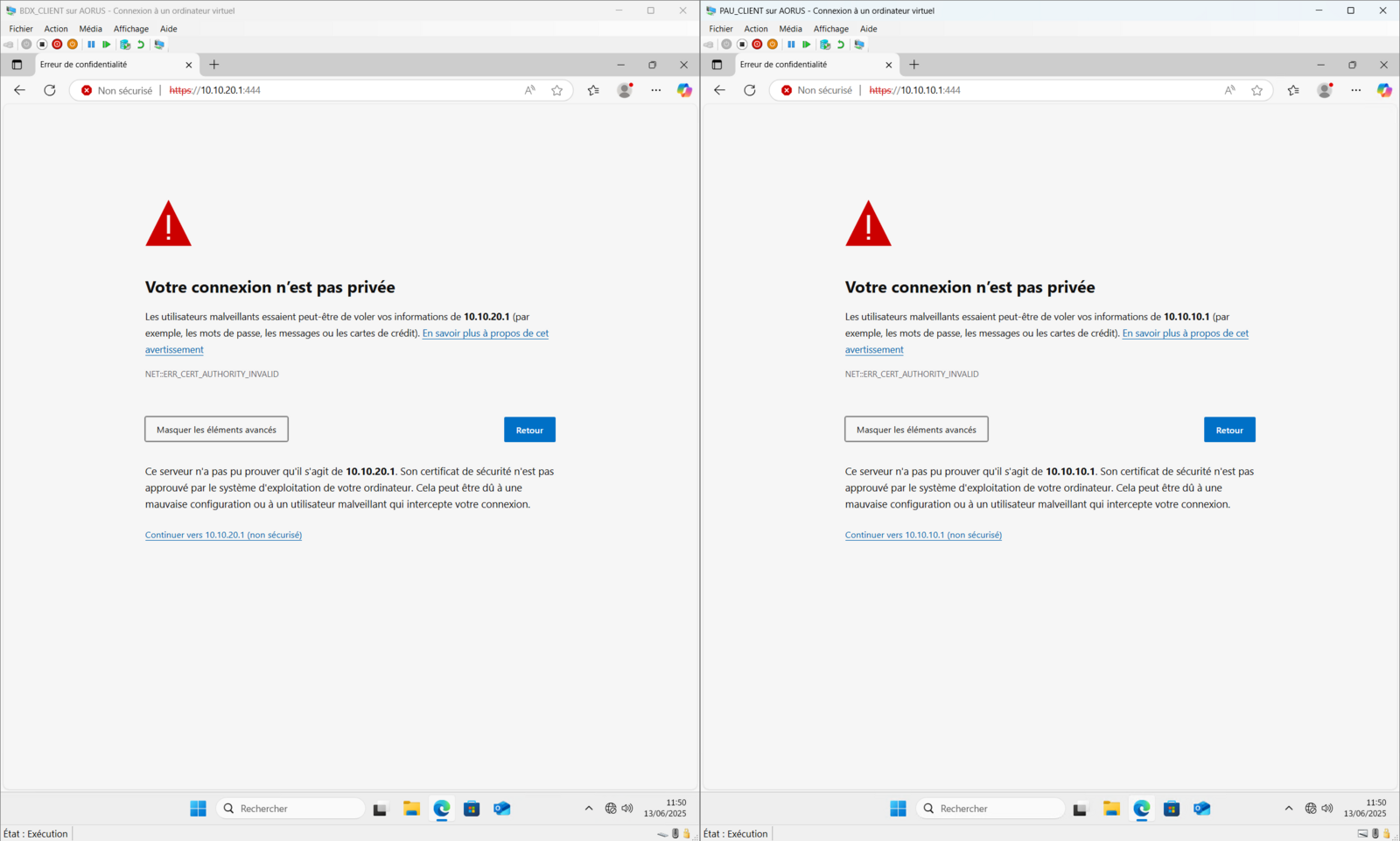The width and height of the screenshot is (1400, 841).
Task: Hide advanced details on the 10.10.20.1 warning page
Action: (216, 430)
